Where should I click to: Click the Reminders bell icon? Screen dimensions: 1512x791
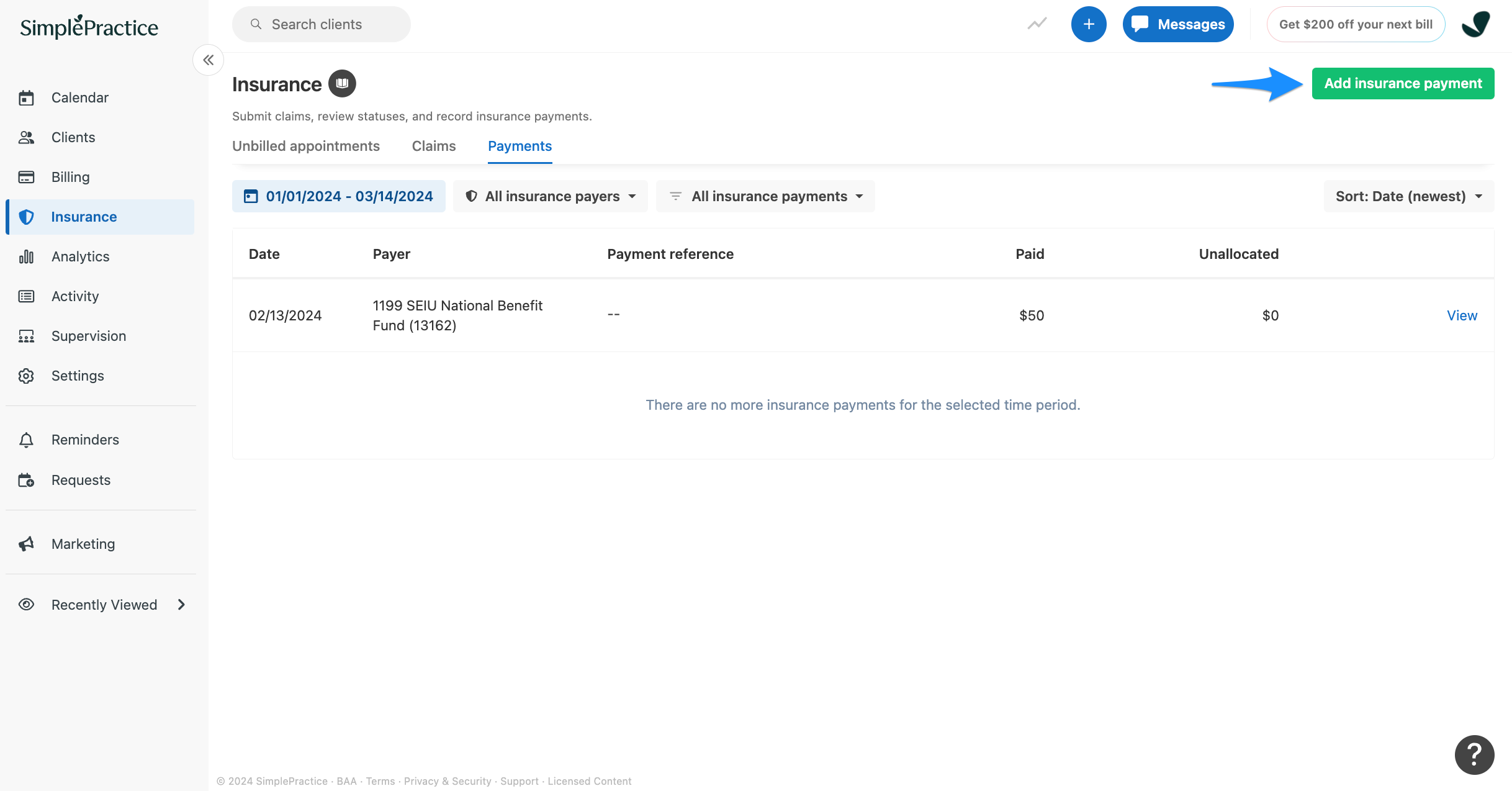26,440
